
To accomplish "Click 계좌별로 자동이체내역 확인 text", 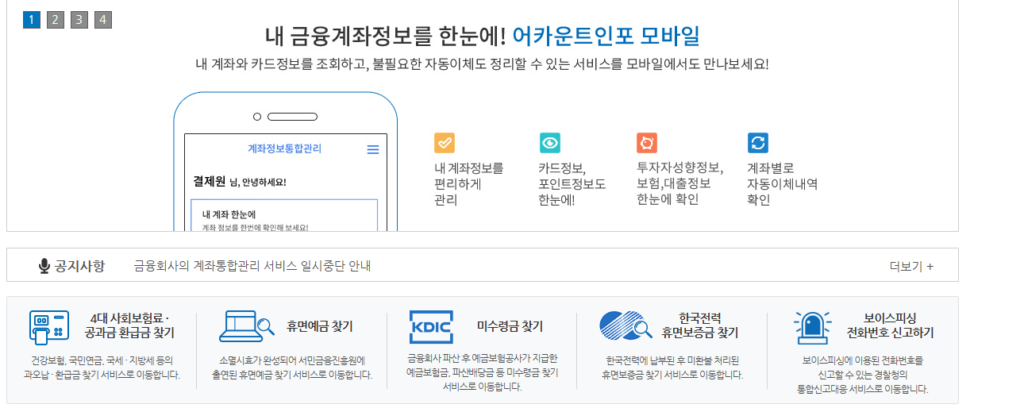I will [x=782, y=183].
